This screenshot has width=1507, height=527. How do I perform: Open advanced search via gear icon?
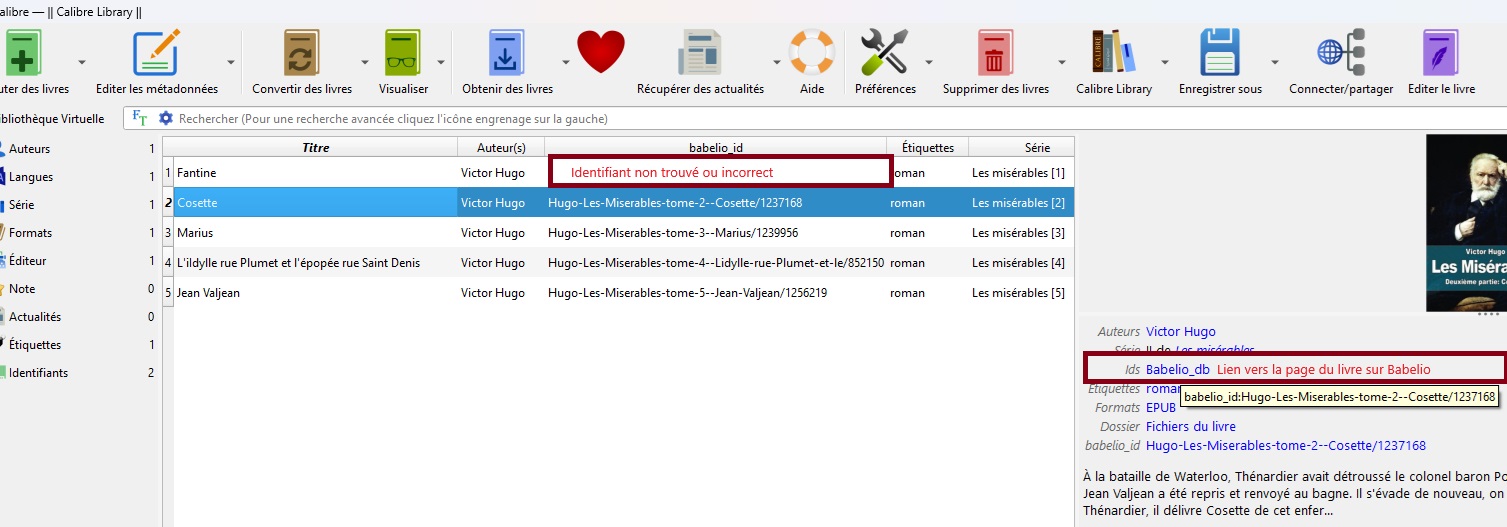(166, 118)
